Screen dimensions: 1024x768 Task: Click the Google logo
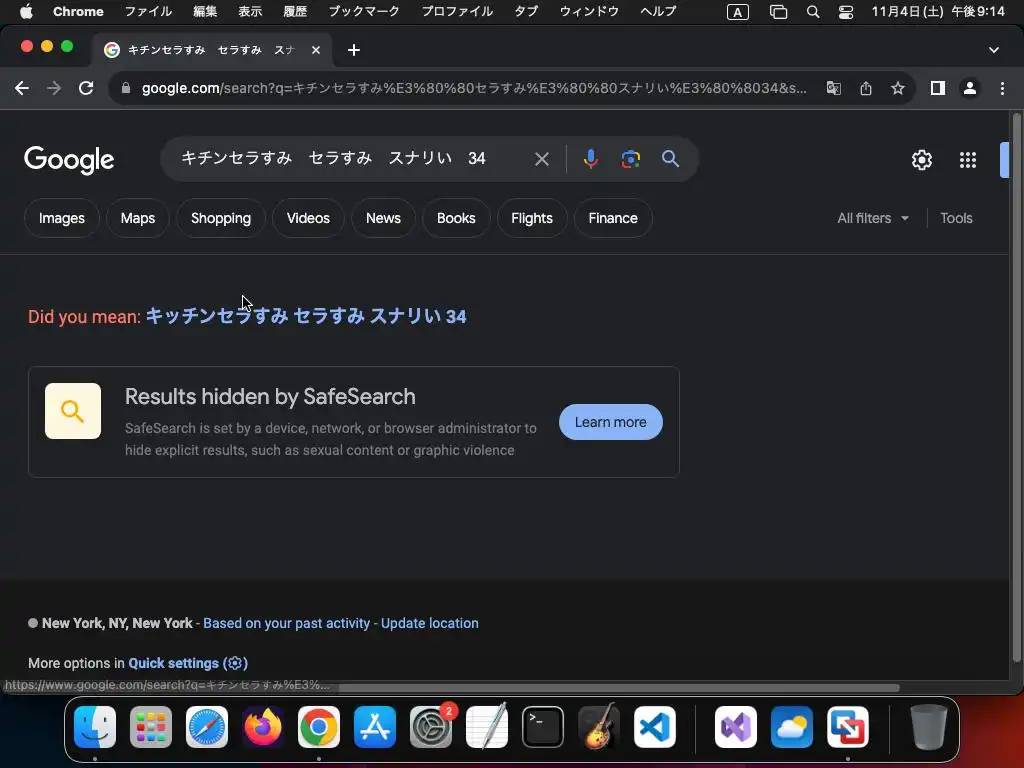click(69, 160)
